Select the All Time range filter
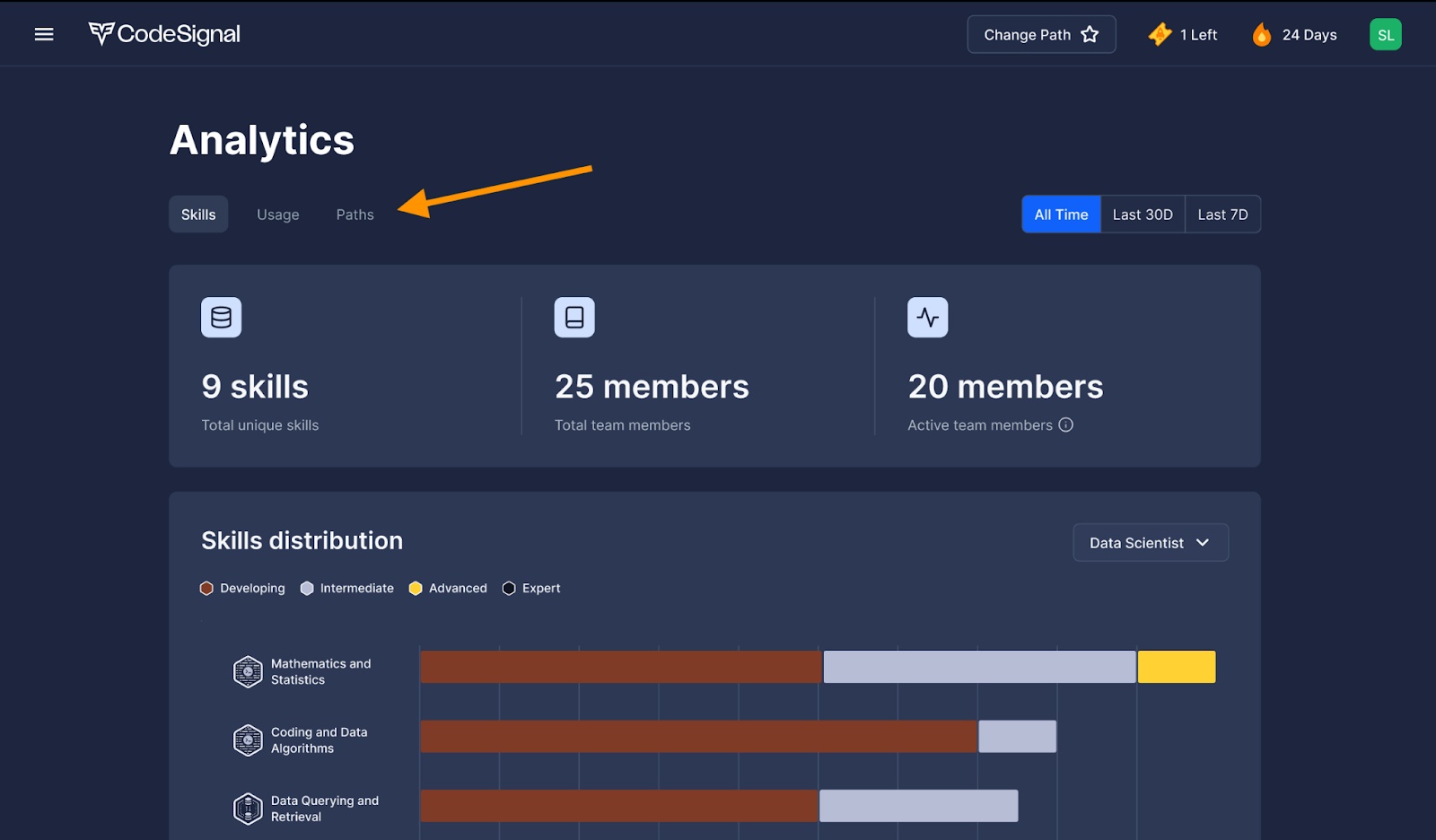Image resolution: width=1436 pixels, height=840 pixels. (x=1061, y=214)
